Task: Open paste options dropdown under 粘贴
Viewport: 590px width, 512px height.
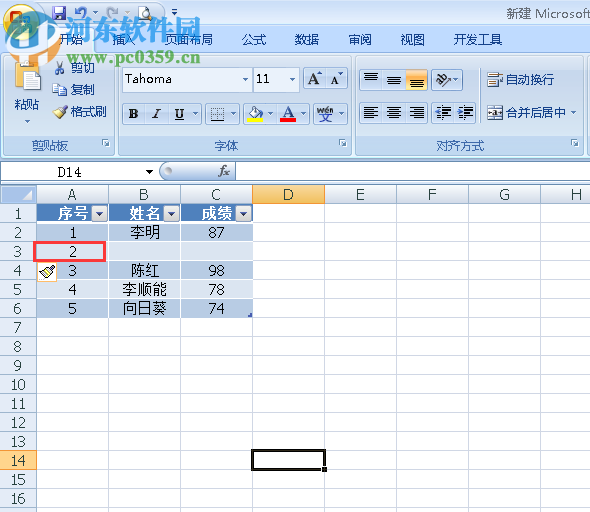Action: 27,121
